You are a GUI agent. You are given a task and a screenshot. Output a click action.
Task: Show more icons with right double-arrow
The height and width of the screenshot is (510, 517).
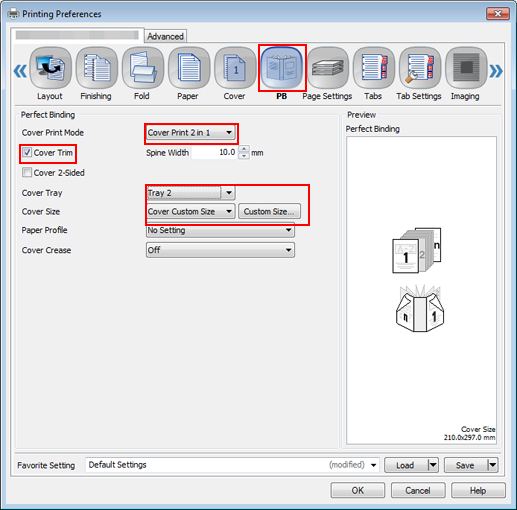point(496,71)
